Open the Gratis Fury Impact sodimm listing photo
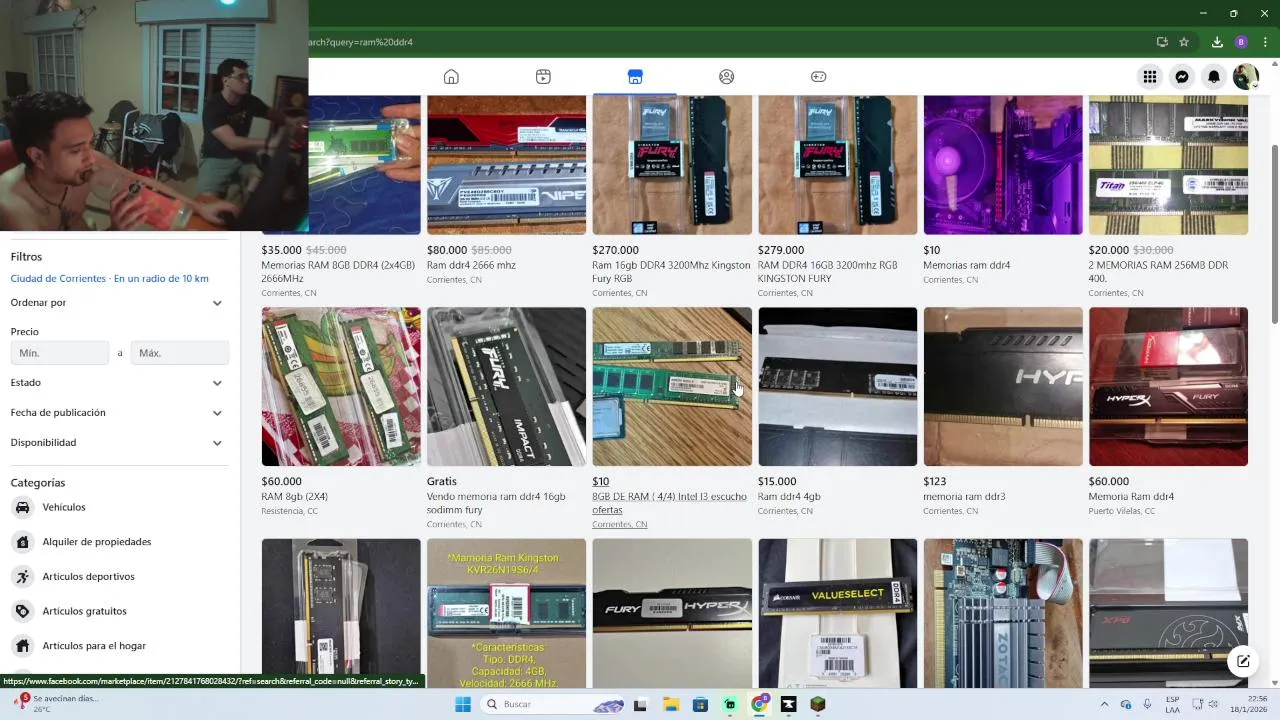This screenshot has height=720, width=1280. pos(506,386)
